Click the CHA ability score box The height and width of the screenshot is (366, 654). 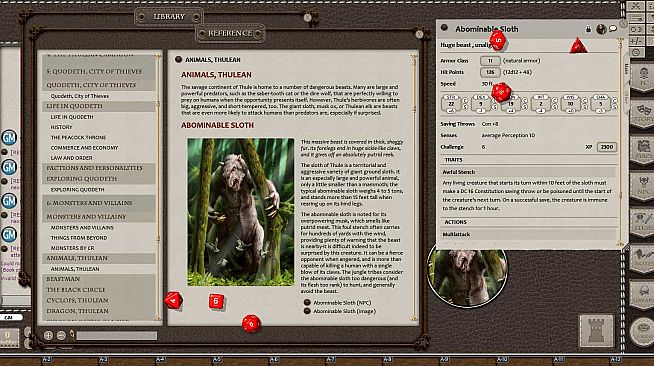coord(600,104)
